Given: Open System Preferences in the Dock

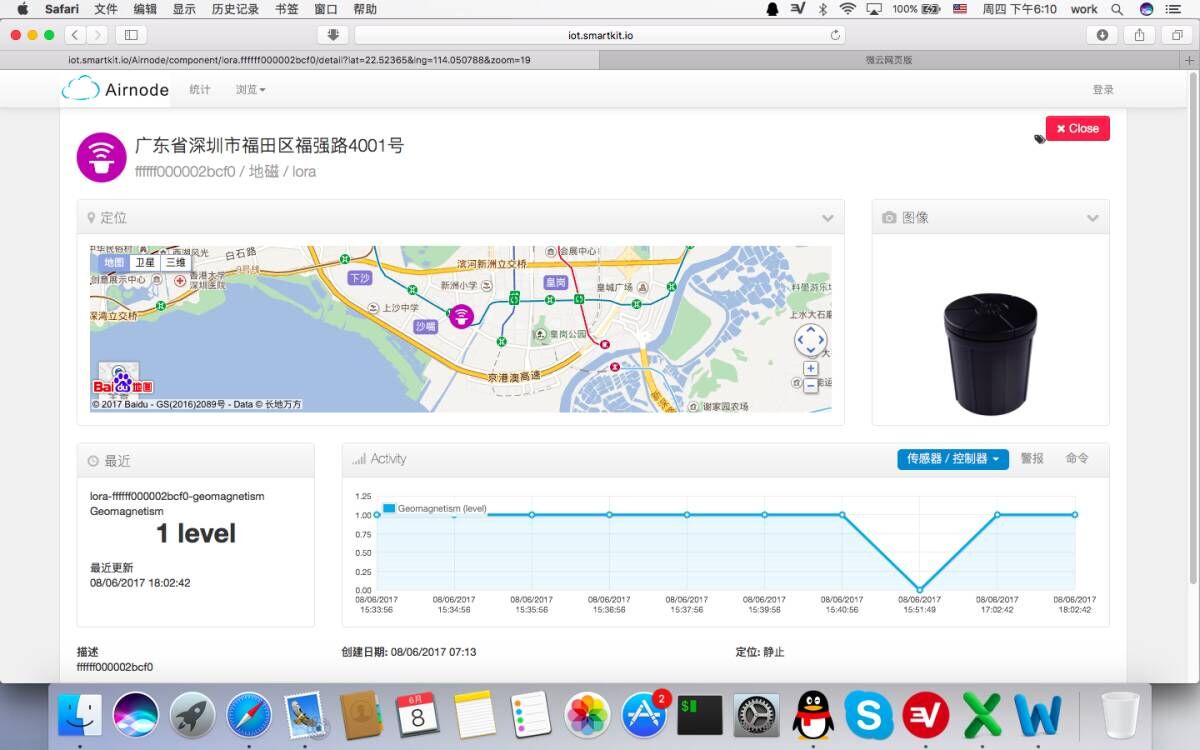Looking at the screenshot, I should point(756,715).
